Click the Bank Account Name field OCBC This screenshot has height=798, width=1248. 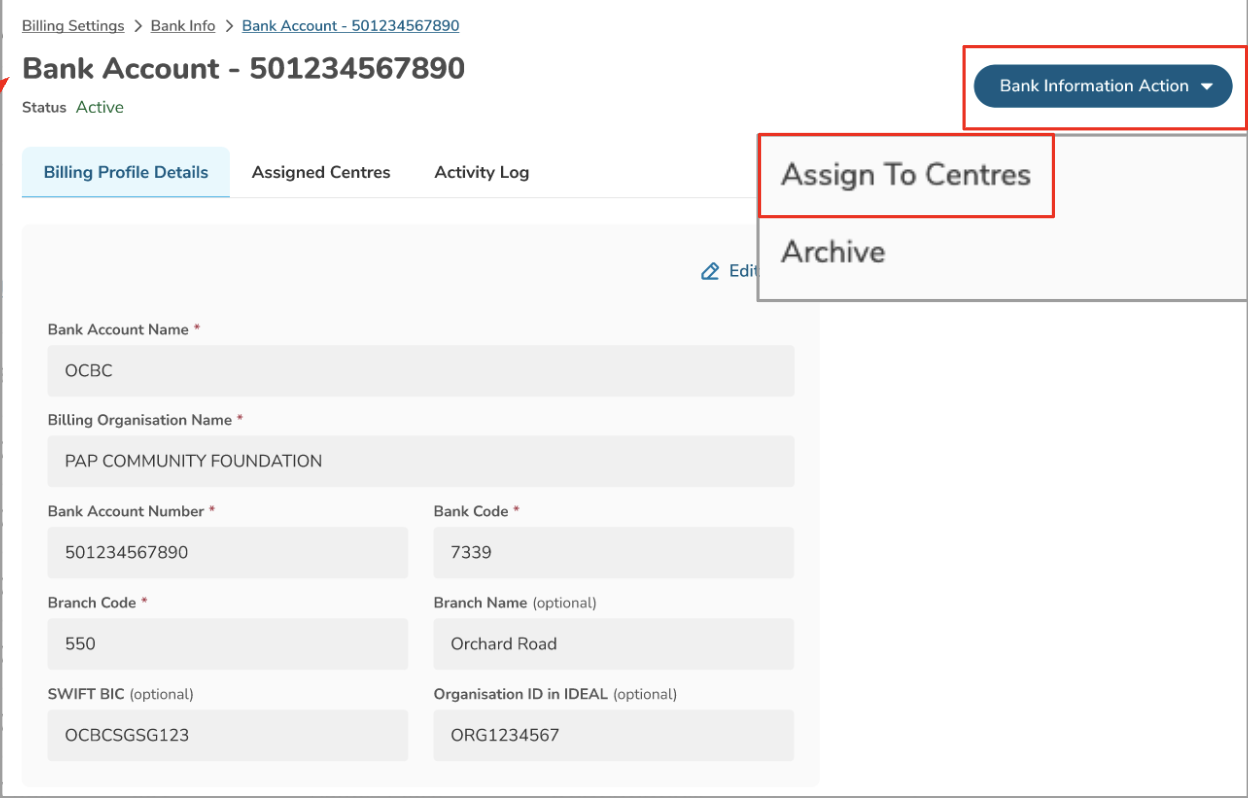coord(421,371)
